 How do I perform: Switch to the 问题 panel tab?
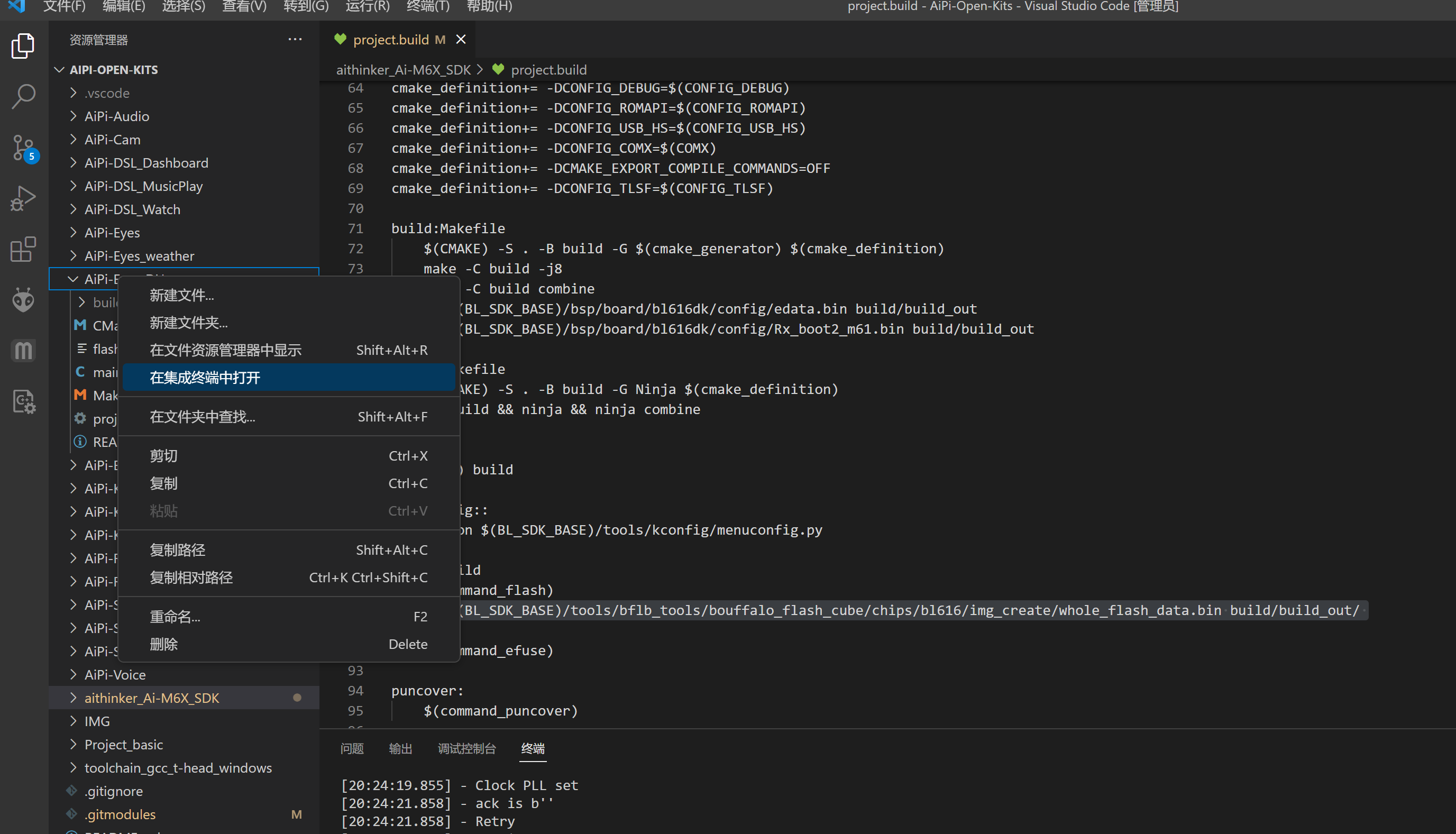[352, 749]
